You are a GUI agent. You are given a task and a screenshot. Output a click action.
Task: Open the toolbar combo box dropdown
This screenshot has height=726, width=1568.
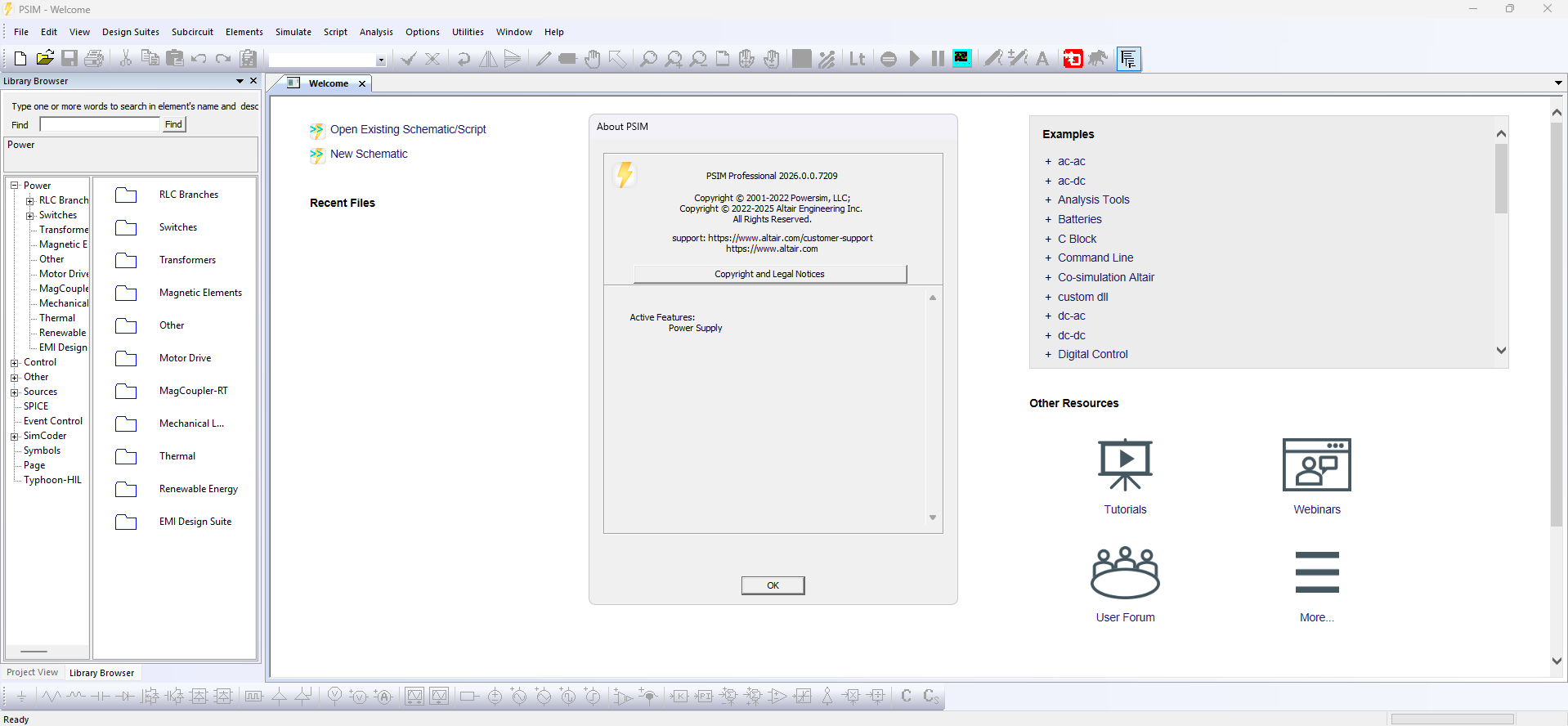[x=381, y=60]
